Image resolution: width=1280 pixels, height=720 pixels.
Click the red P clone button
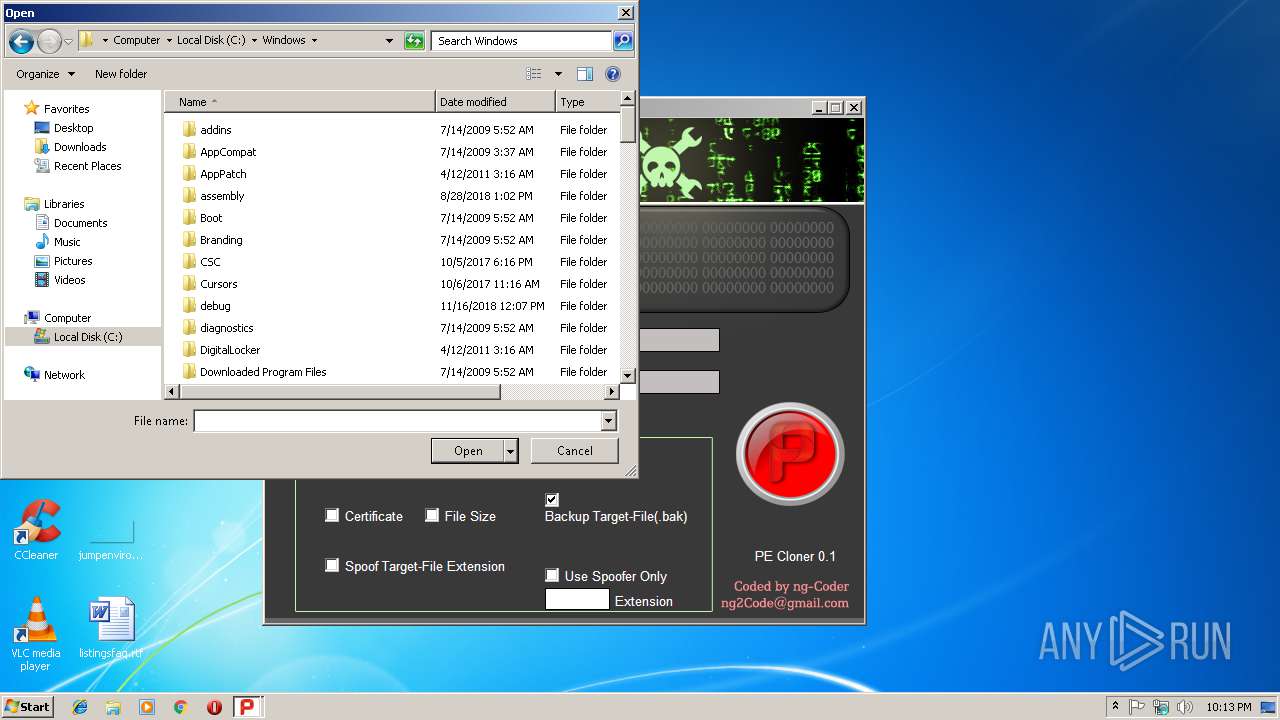pyautogui.click(x=790, y=454)
